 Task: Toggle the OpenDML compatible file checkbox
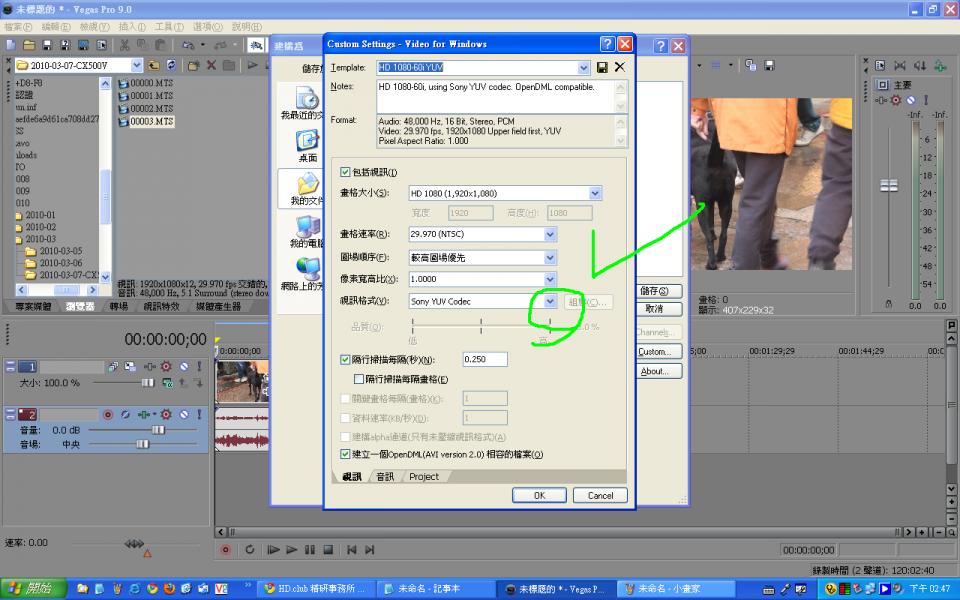click(346, 454)
